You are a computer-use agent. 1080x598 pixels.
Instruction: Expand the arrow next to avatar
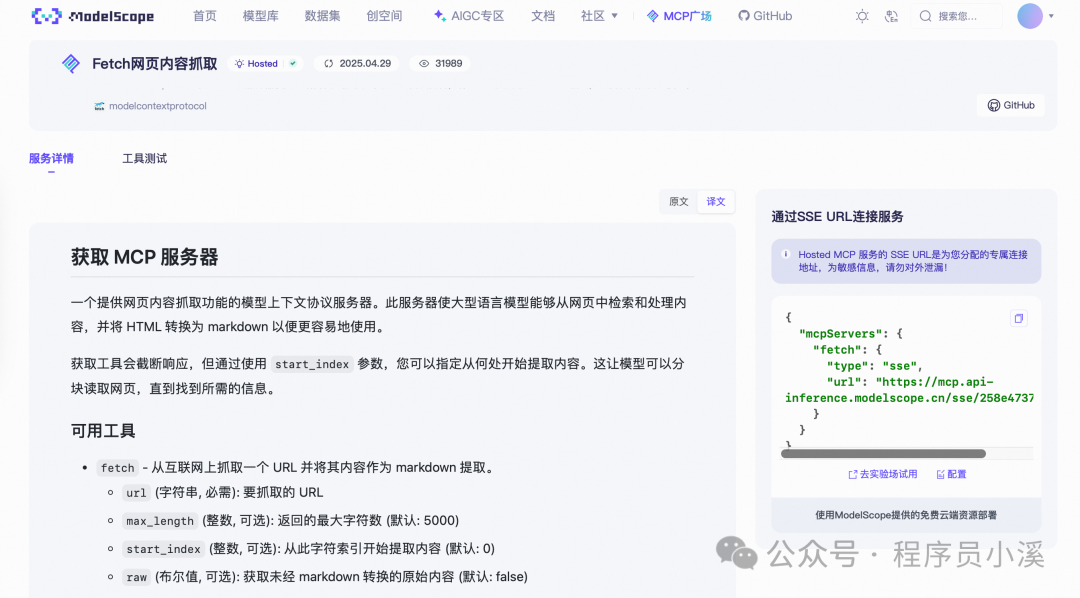pyautogui.click(x=1051, y=16)
